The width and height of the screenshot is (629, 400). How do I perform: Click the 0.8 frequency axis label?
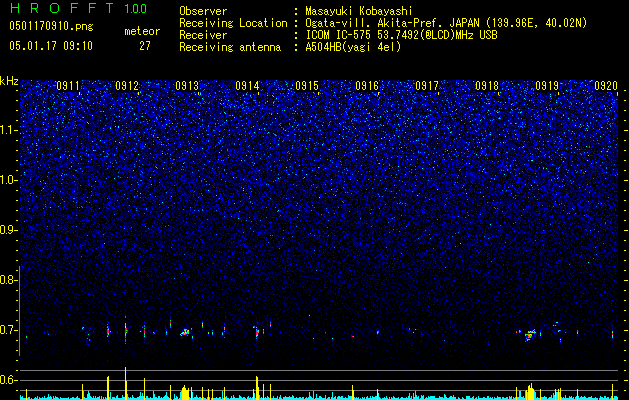tap(8, 280)
